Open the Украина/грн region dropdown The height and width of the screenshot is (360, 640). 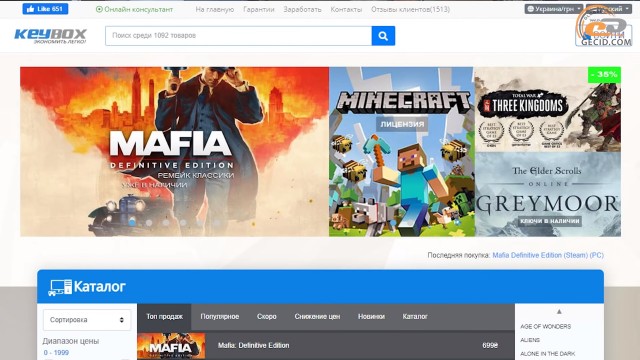click(553, 9)
